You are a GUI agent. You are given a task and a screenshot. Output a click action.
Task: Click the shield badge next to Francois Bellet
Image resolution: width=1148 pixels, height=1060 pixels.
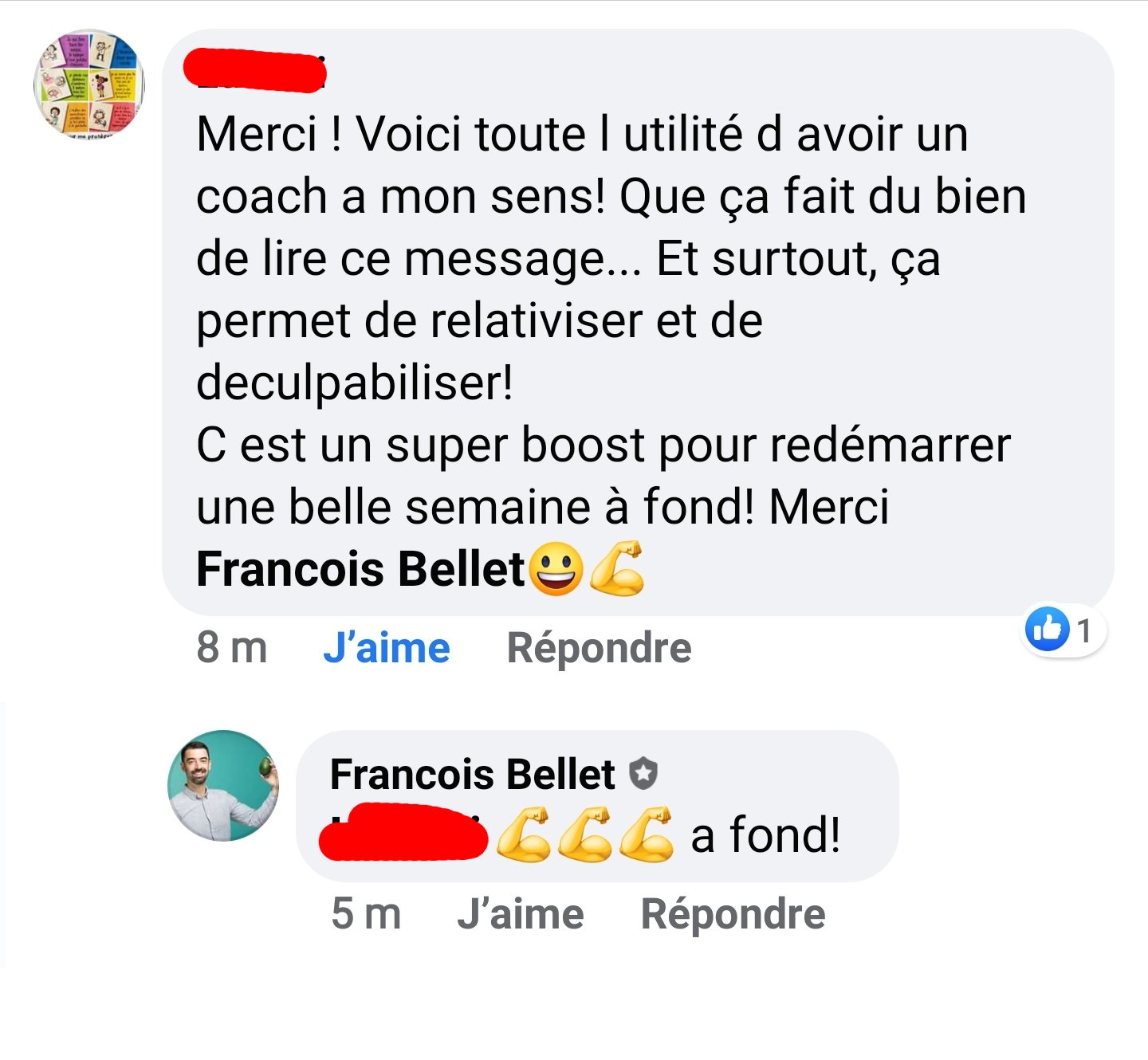pos(643,774)
